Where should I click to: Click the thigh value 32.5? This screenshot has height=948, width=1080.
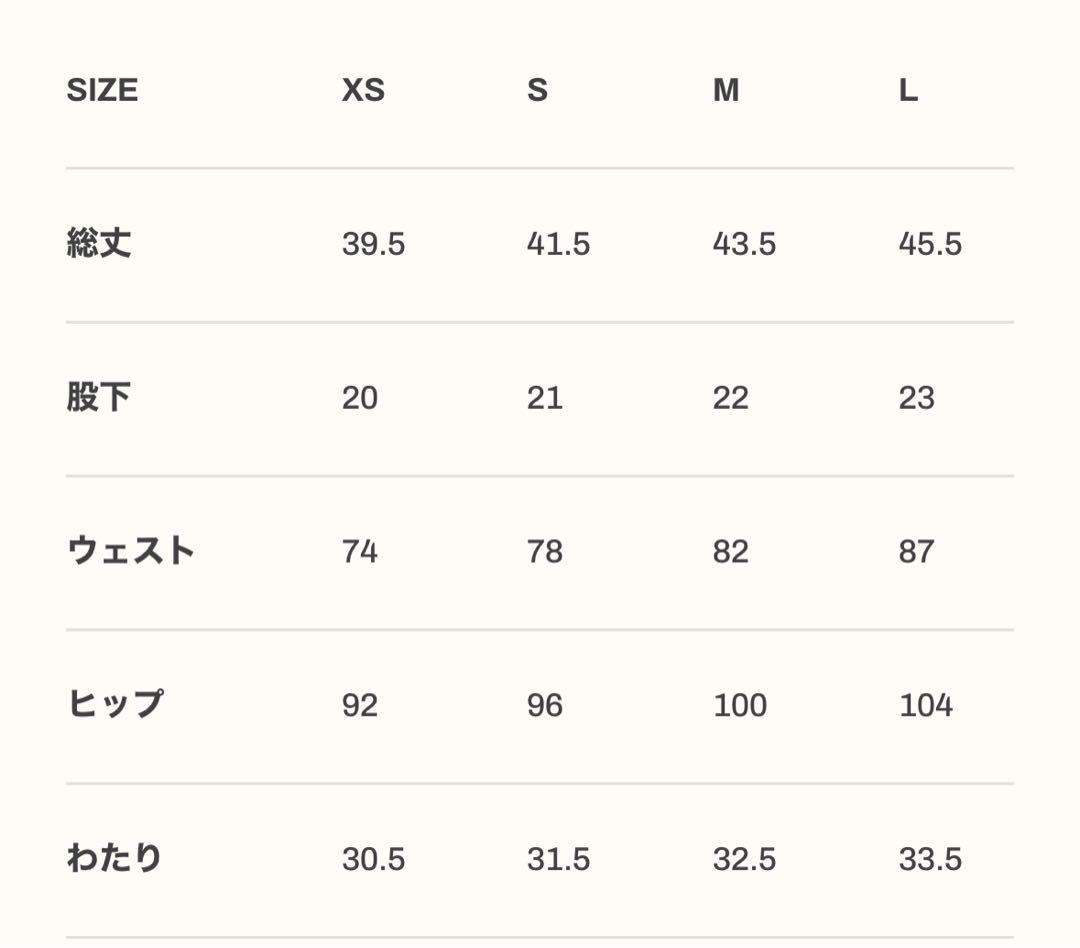pyautogui.click(x=744, y=860)
